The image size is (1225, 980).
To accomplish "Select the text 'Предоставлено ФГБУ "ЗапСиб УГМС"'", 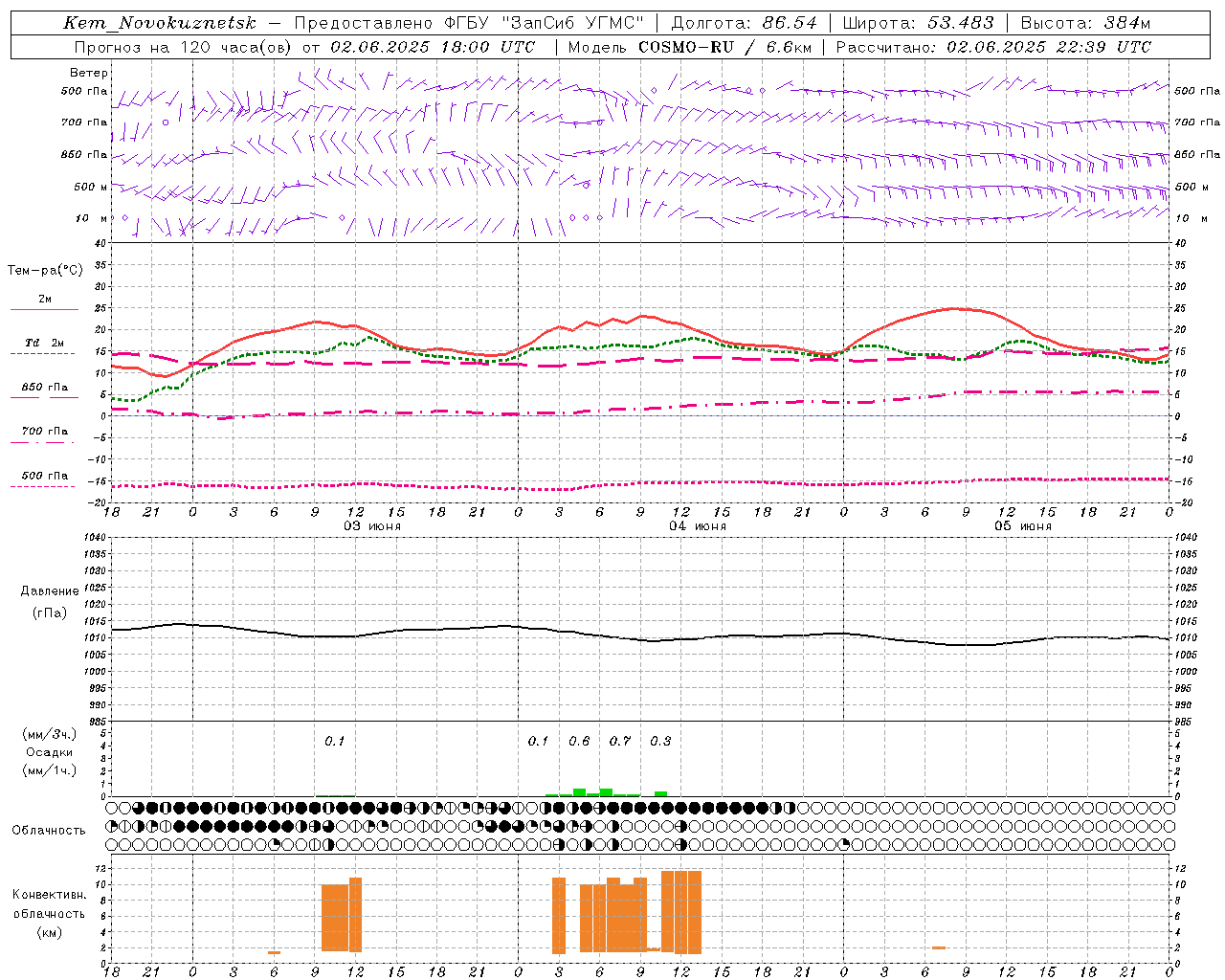I will click(x=469, y=24).
